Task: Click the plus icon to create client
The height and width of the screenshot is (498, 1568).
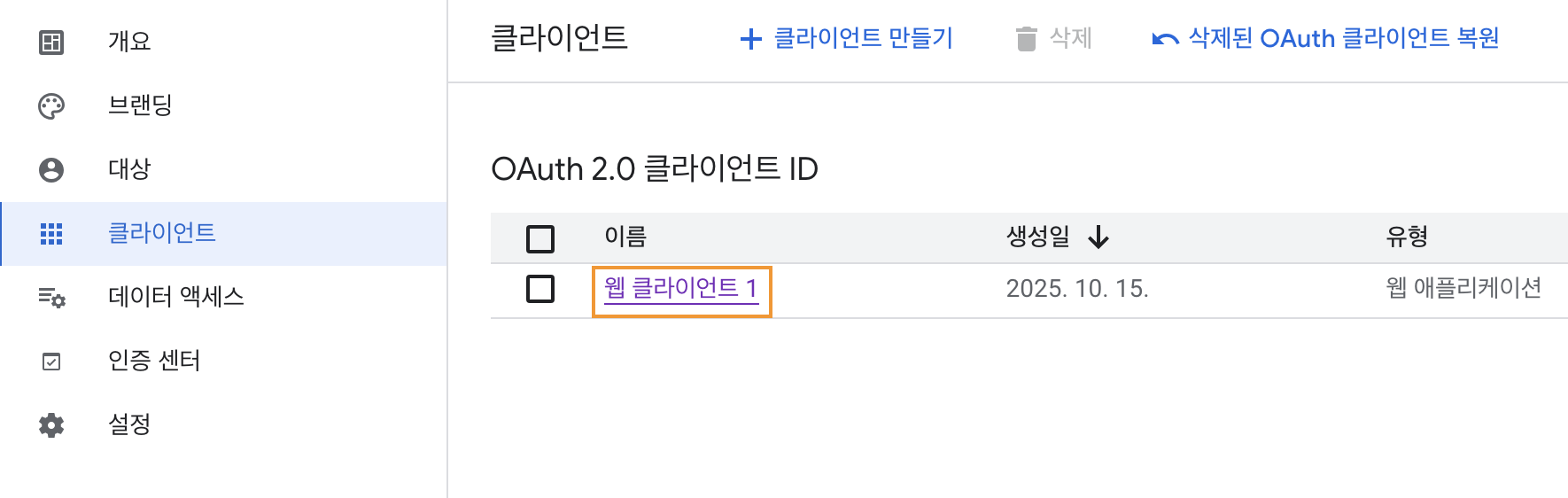Action: (750, 39)
